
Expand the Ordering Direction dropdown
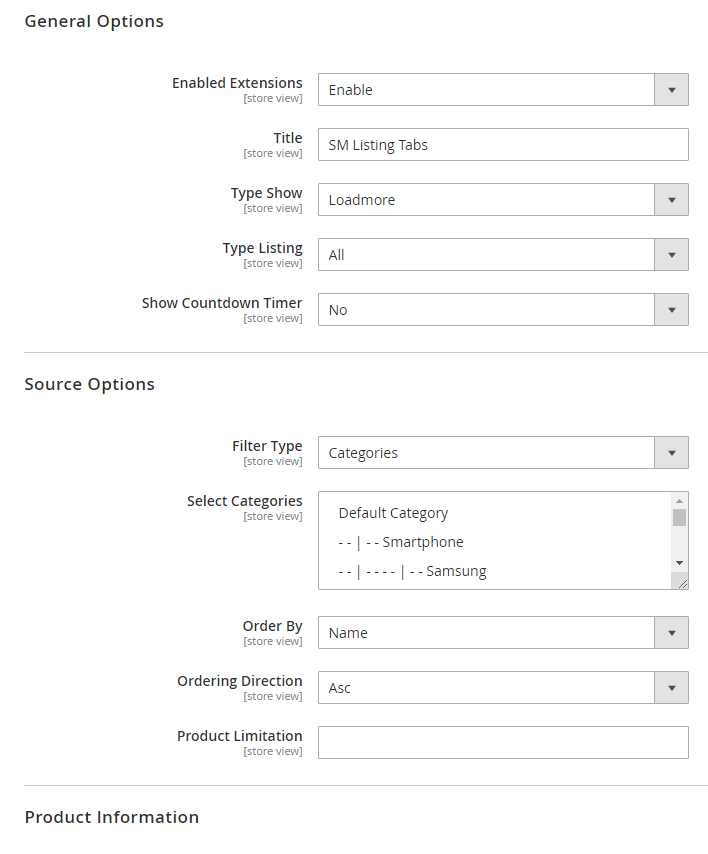pos(502,688)
